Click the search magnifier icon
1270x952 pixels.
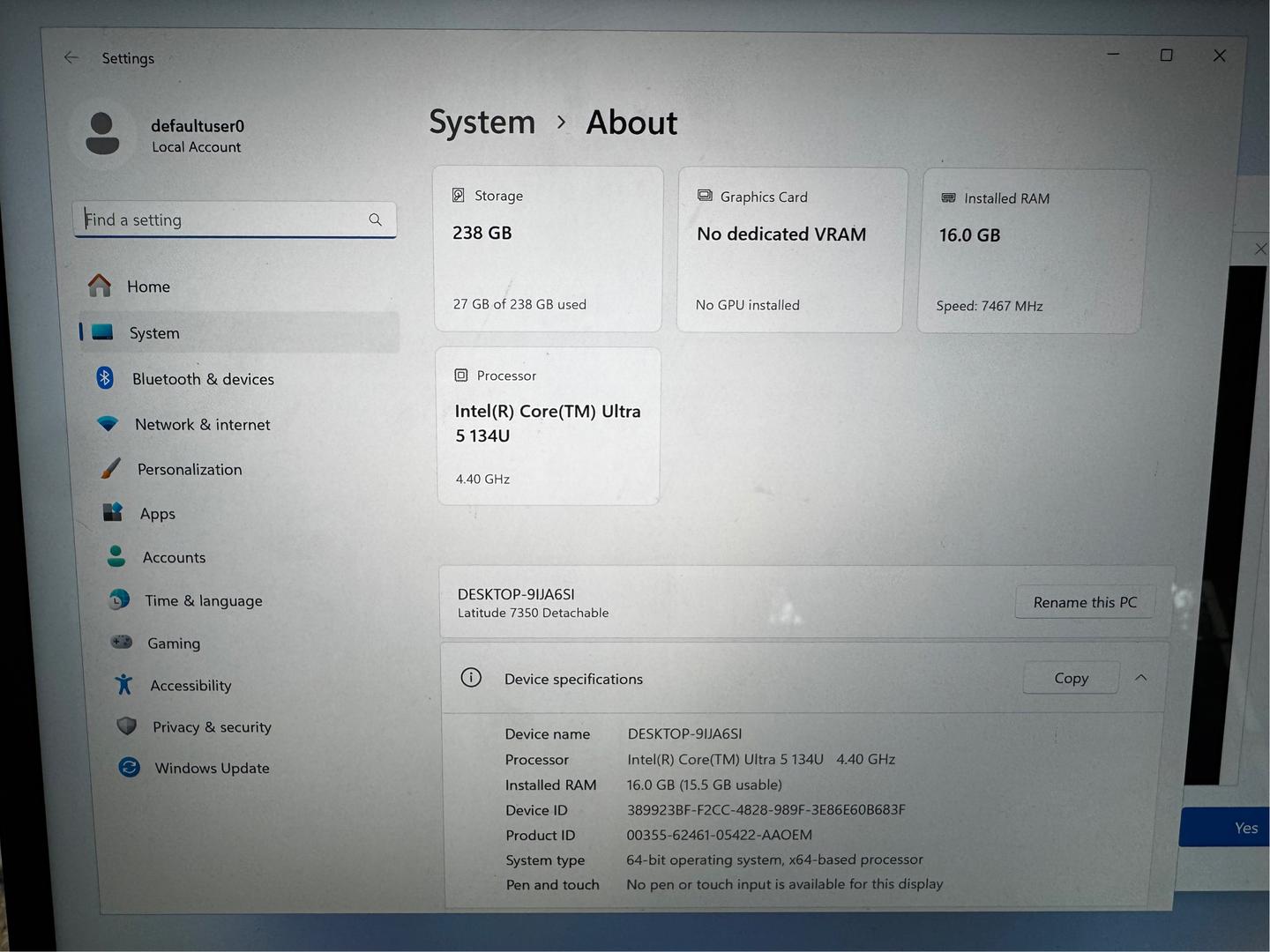tap(375, 219)
